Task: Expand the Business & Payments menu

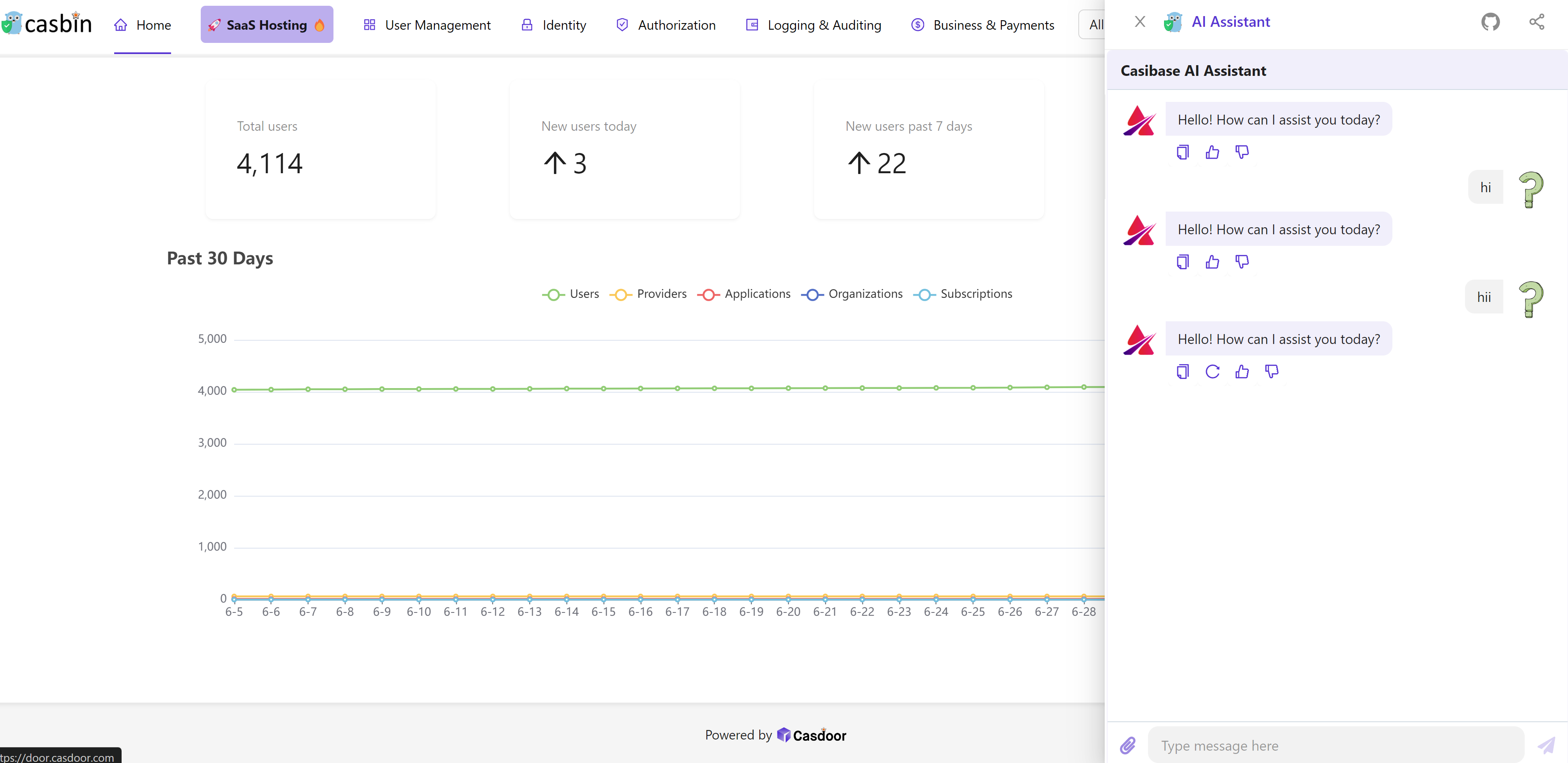Action: click(982, 26)
